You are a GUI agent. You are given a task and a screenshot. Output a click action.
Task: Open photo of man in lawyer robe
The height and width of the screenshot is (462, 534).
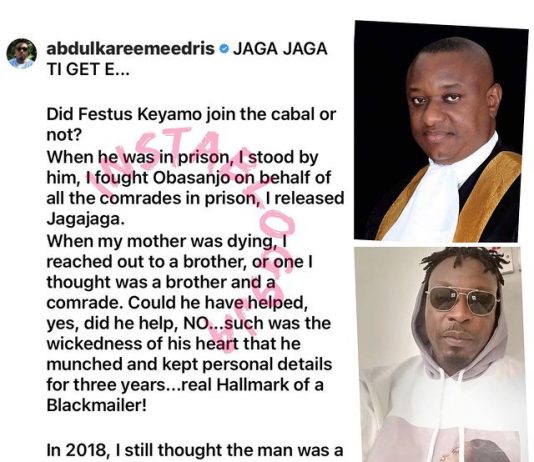(441, 132)
